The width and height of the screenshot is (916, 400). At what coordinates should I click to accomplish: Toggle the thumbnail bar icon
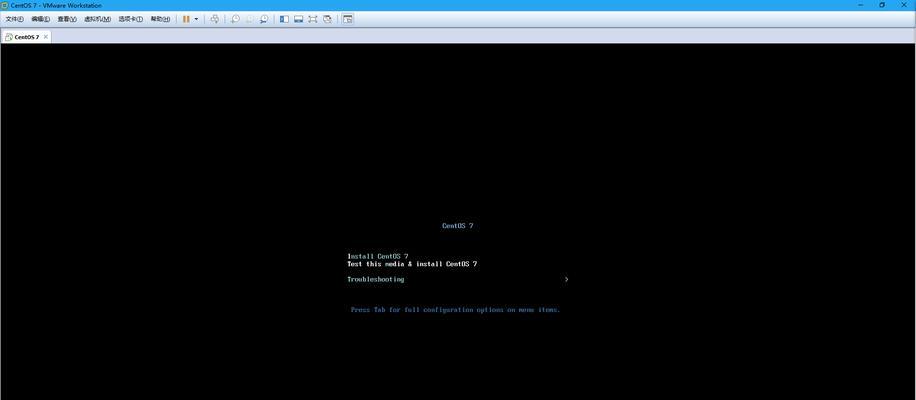click(x=299, y=19)
